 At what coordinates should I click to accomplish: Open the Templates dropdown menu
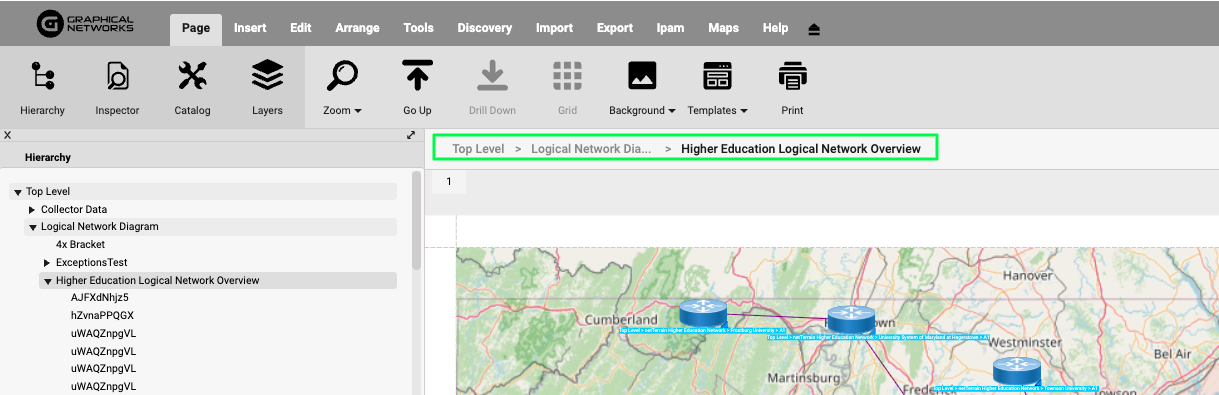pos(717,110)
